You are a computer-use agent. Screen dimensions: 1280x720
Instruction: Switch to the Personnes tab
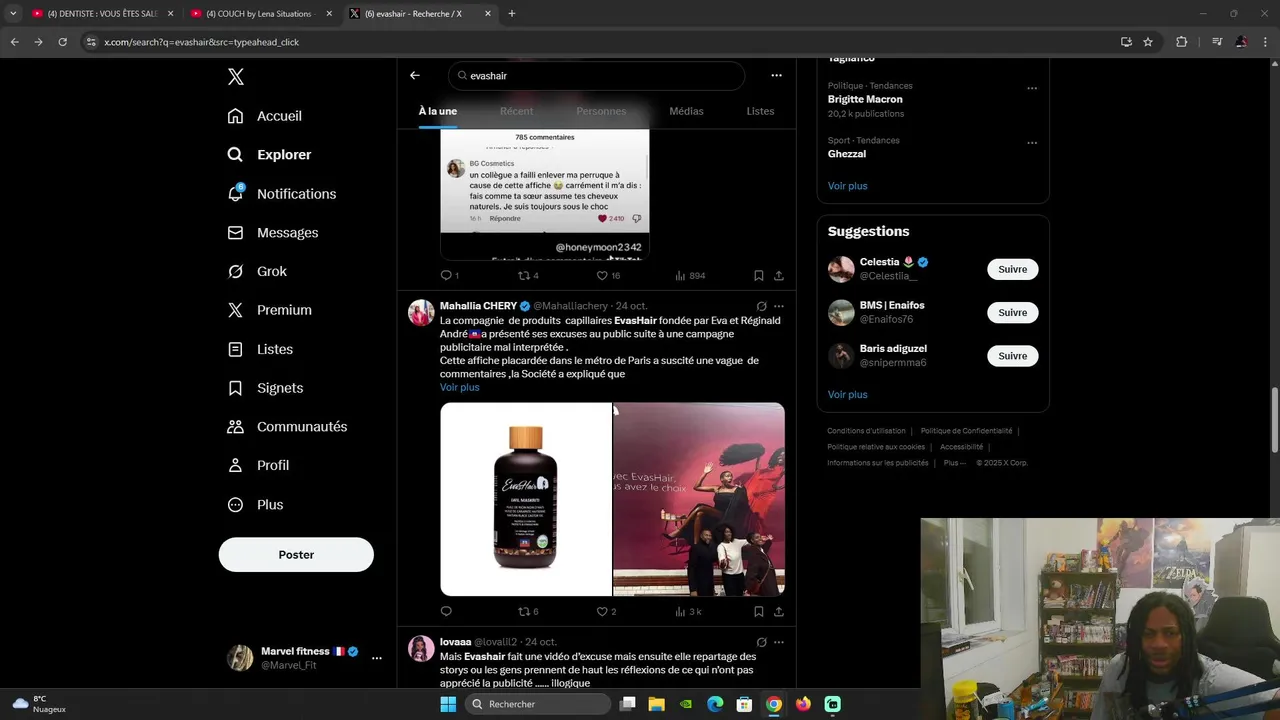point(601,111)
